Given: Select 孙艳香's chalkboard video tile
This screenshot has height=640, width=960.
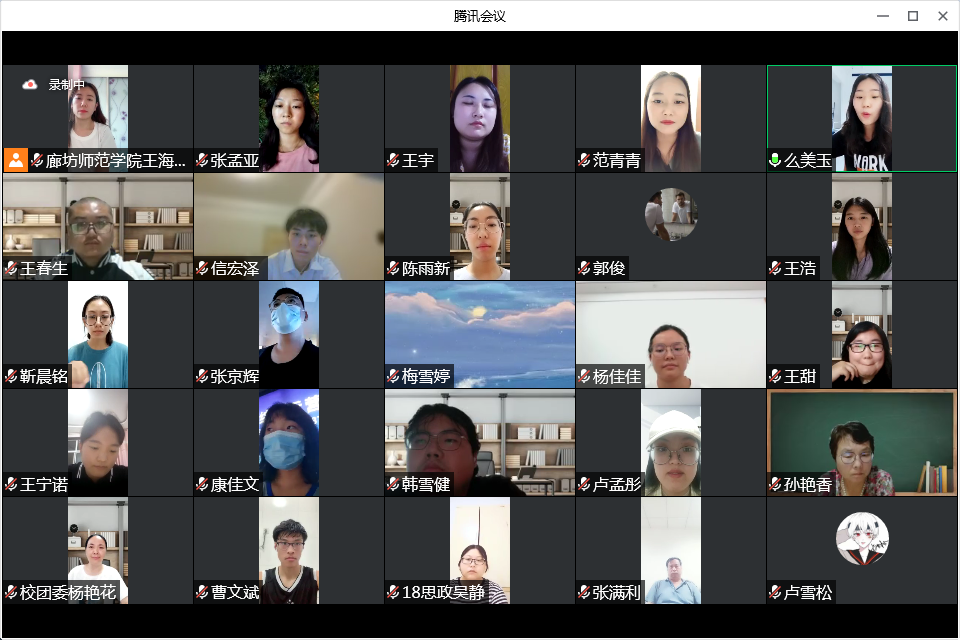Looking at the screenshot, I should click(861, 442).
